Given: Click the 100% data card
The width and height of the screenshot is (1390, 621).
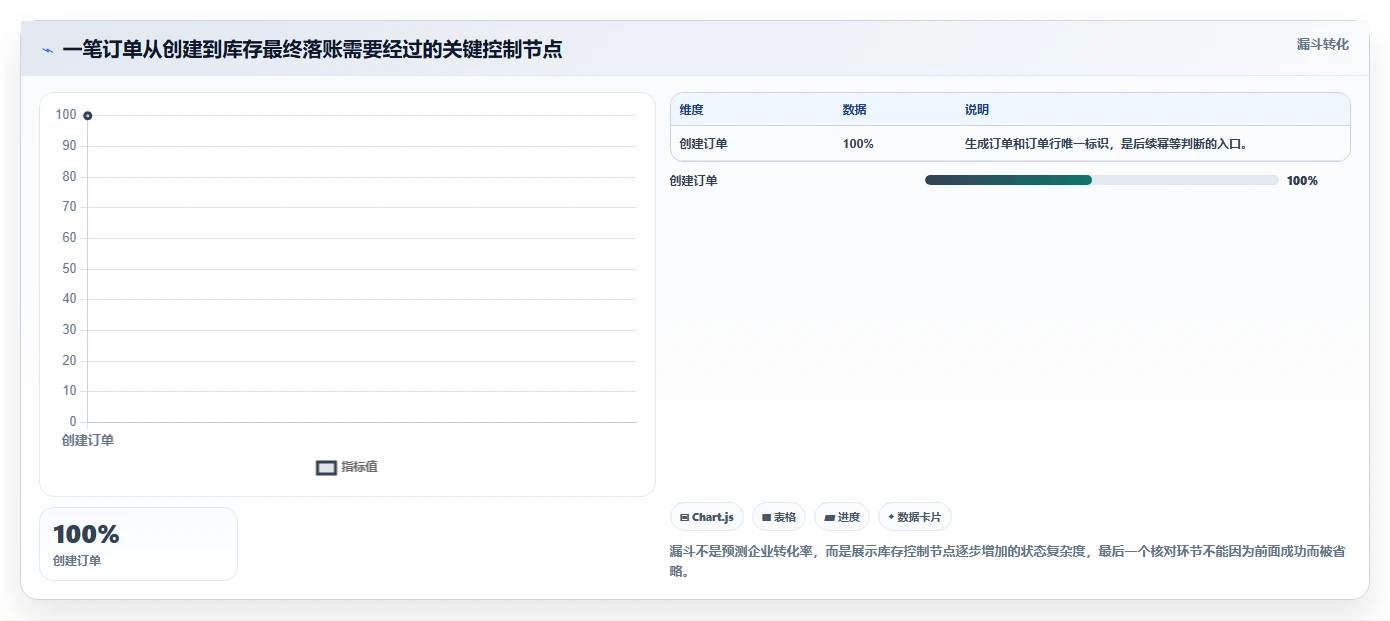Looking at the screenshot, I should click(x=138, y=544).
